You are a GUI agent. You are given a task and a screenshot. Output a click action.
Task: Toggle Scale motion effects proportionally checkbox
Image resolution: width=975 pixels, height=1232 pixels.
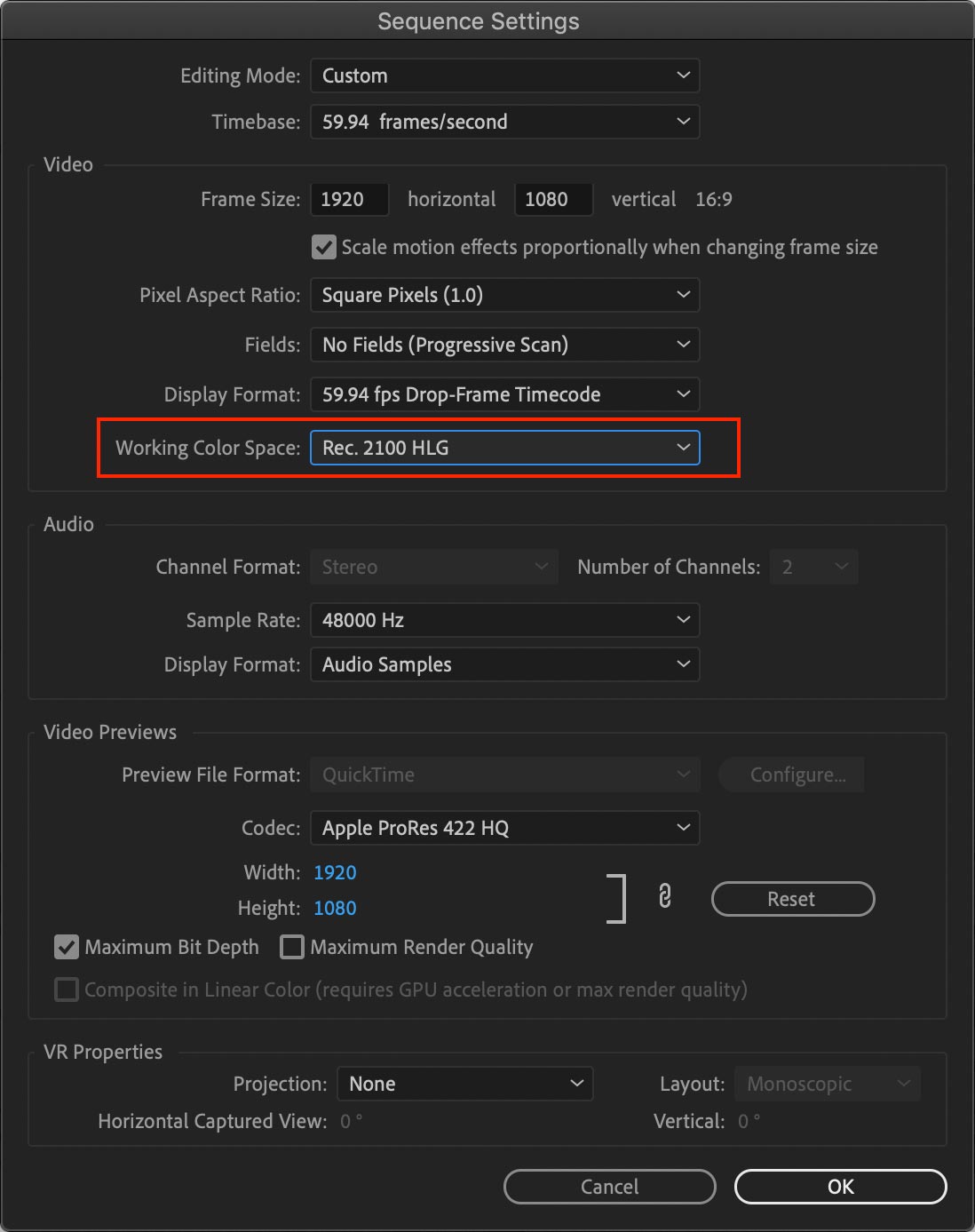pyautogui.click(x=324, y=247)
